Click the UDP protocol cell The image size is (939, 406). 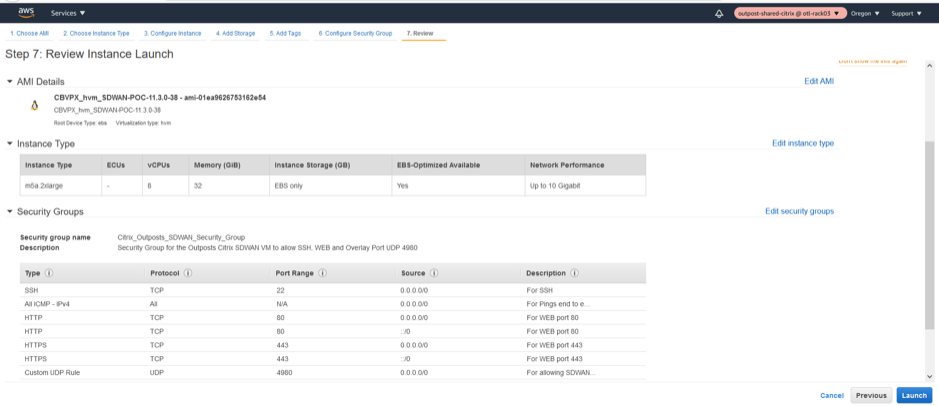157,372
